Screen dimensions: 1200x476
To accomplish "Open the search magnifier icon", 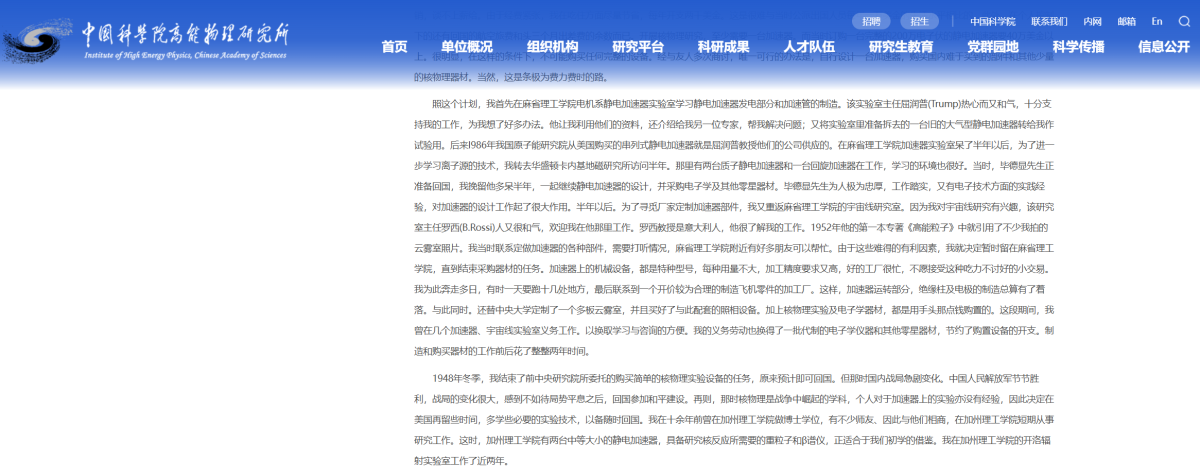I will point(1185,21).
